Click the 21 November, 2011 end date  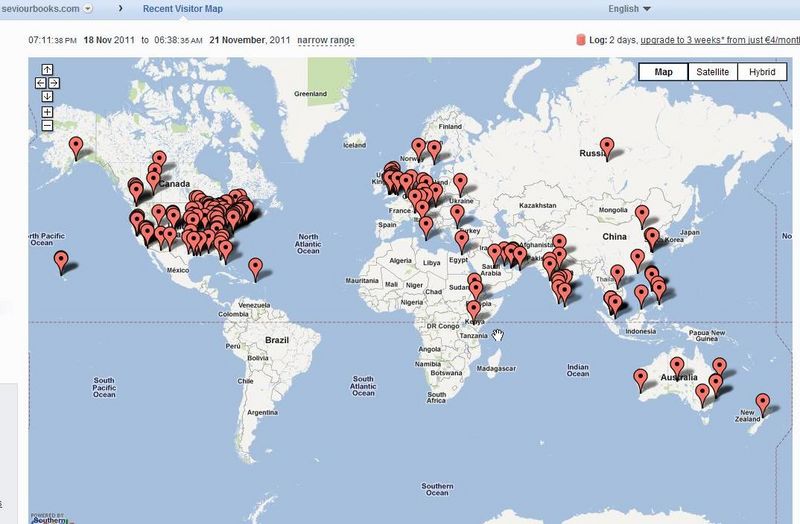tap(249, 40)
